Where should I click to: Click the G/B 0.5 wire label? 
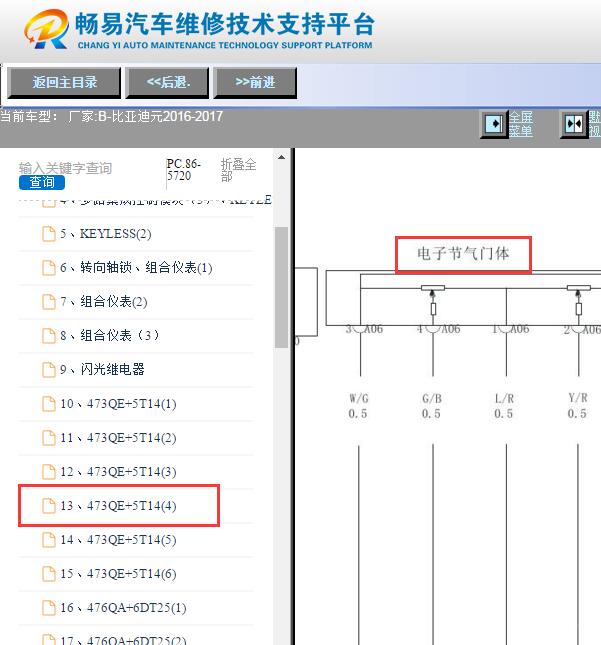tap(432, 406)
